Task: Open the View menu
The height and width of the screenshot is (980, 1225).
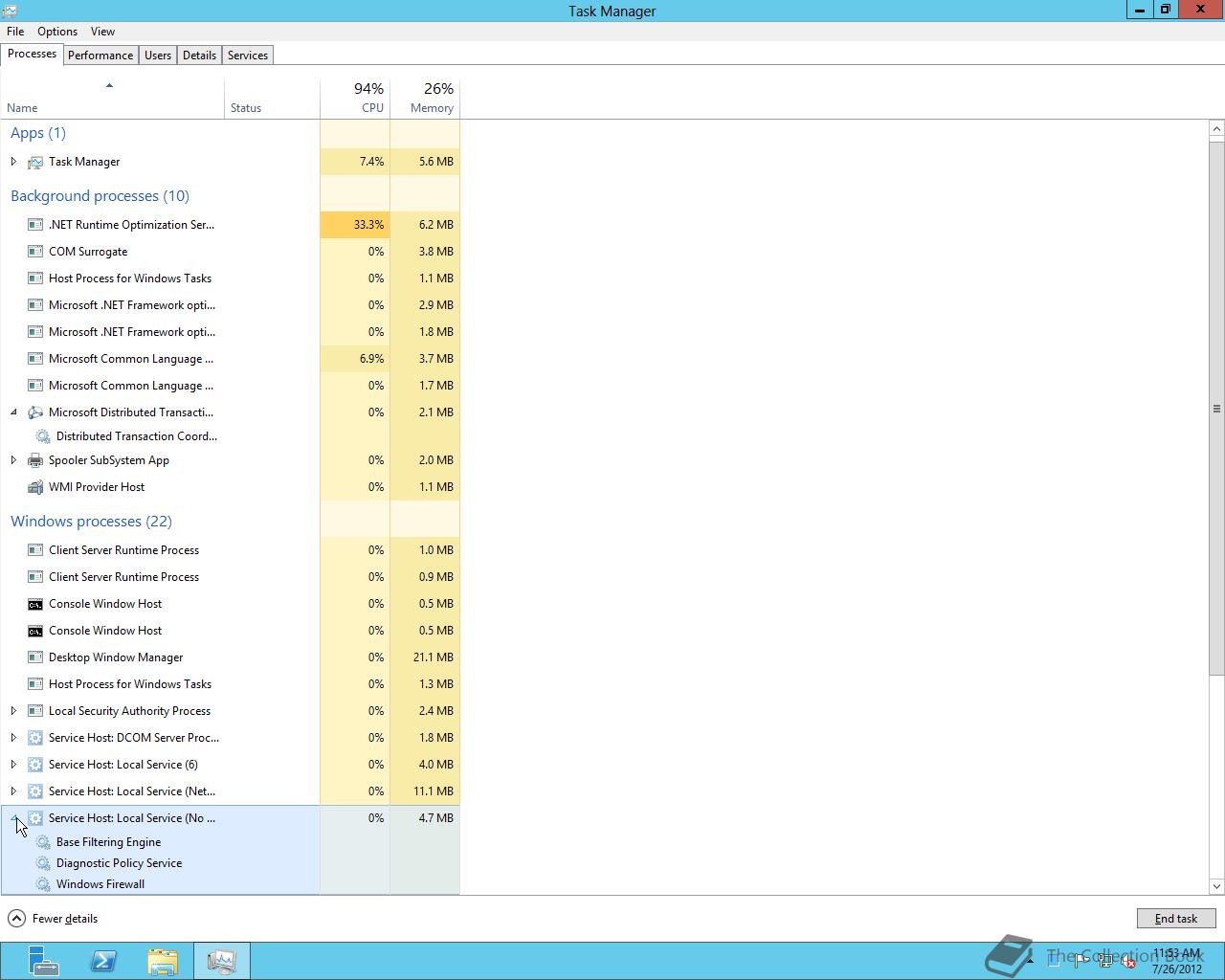Action: [102, 32]
